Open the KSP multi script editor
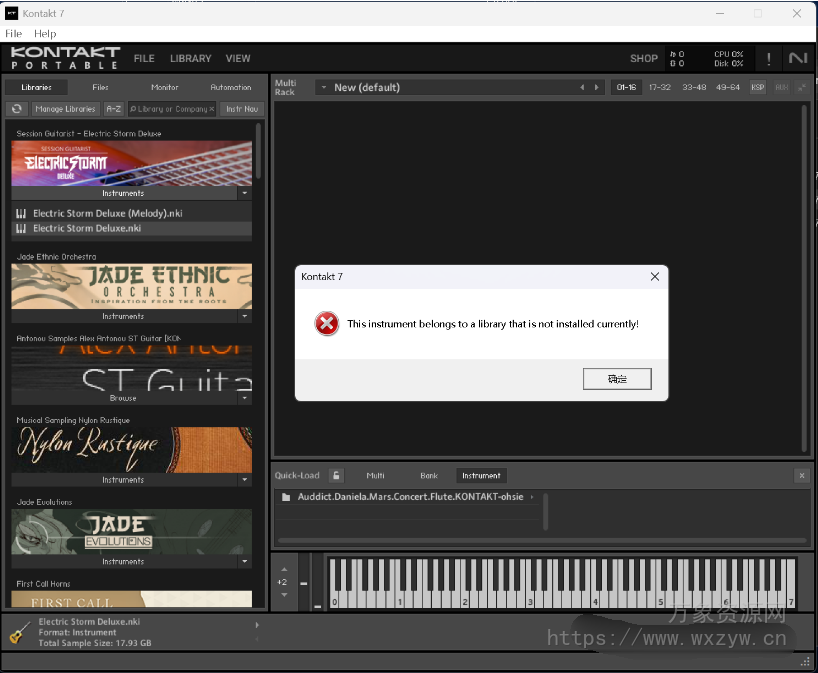Image resolution: width=818 pixels, height=673 pixels. [757, 88]
